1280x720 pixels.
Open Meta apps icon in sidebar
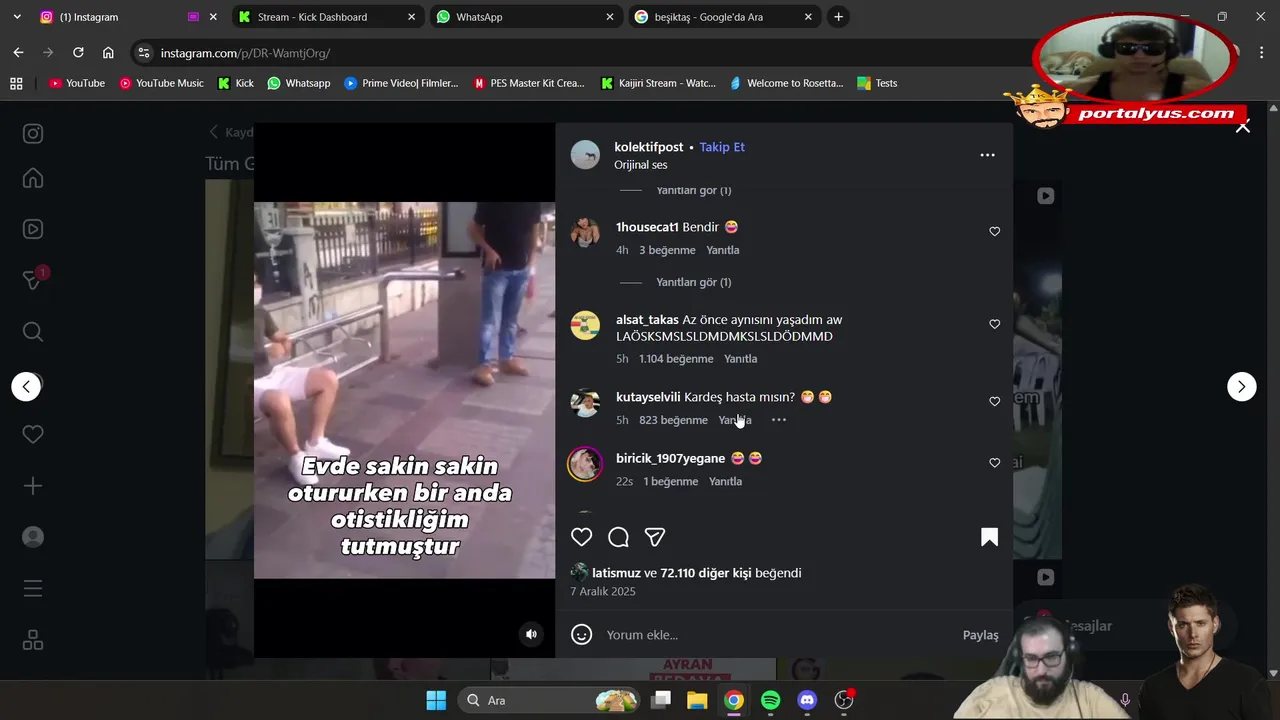[33, 639]
